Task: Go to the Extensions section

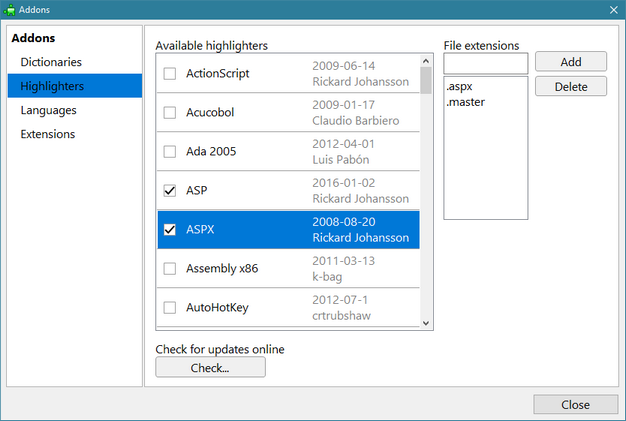Action: 48,134
